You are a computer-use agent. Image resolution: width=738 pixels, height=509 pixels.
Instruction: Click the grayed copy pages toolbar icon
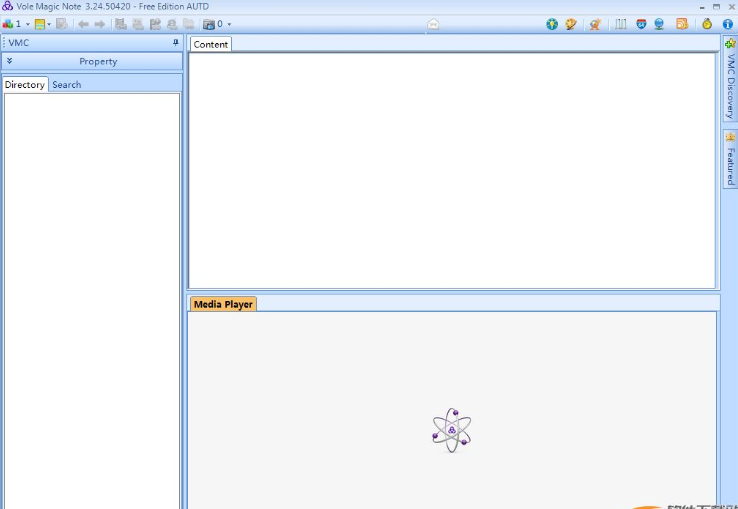pos(189,24)
